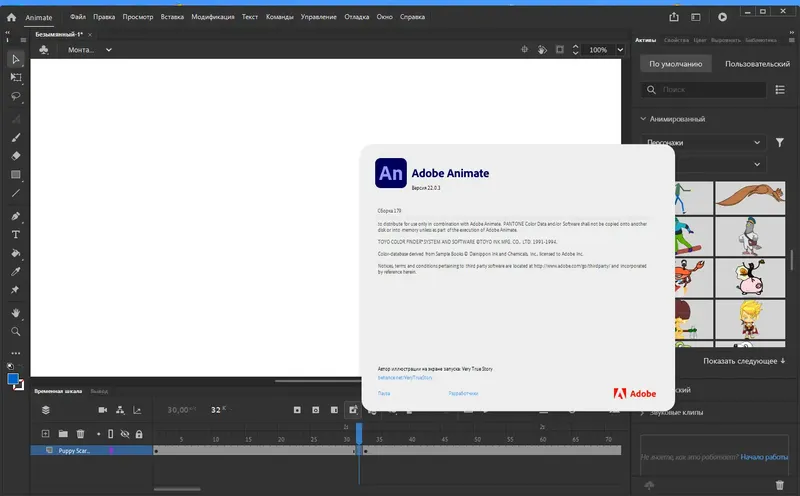The image size is (800, 496).
Task: Open the stage zoom 100% dropdown
Action: click(x=620, y=49)
